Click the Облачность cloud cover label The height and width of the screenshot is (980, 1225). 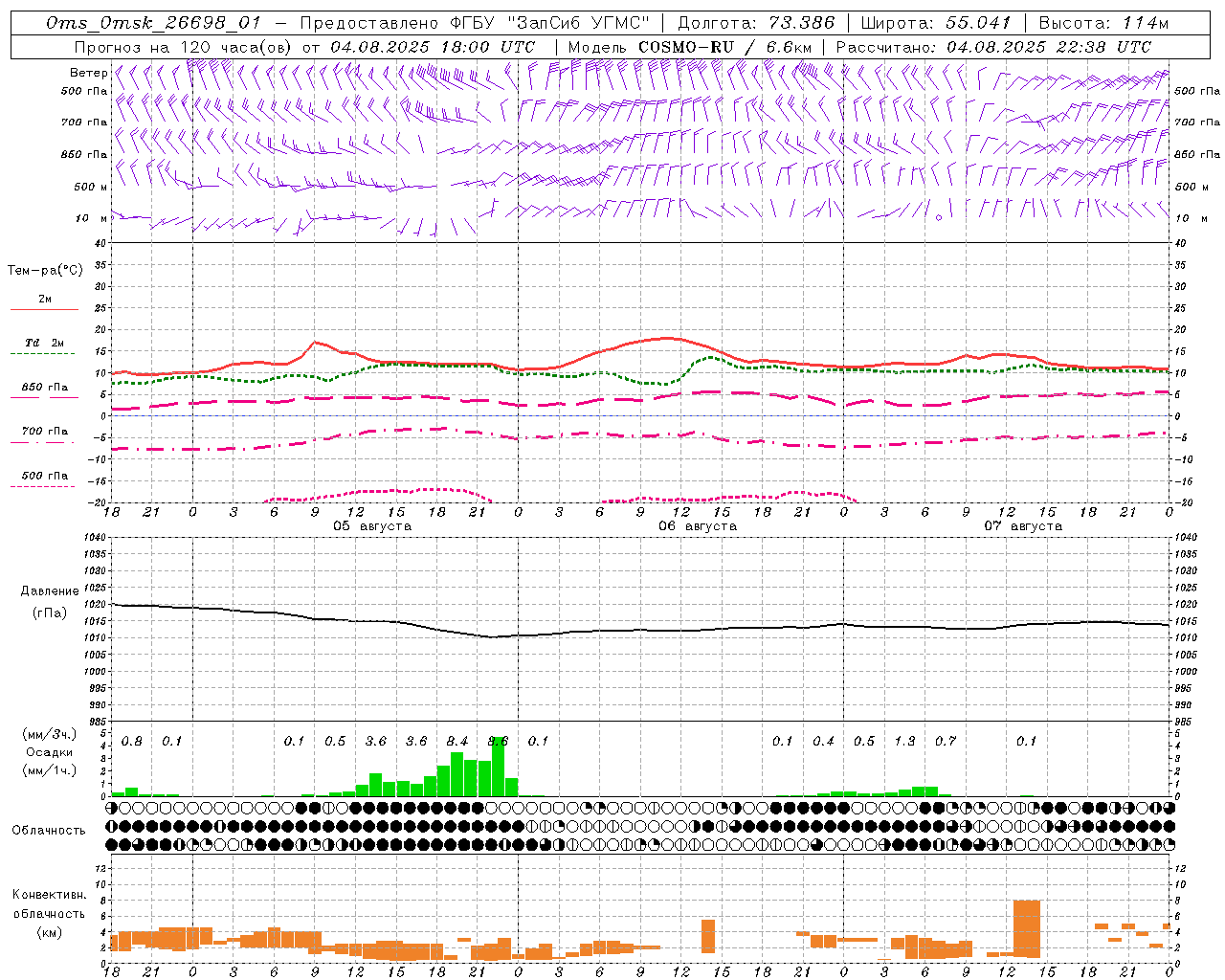[x=49, y=830]
